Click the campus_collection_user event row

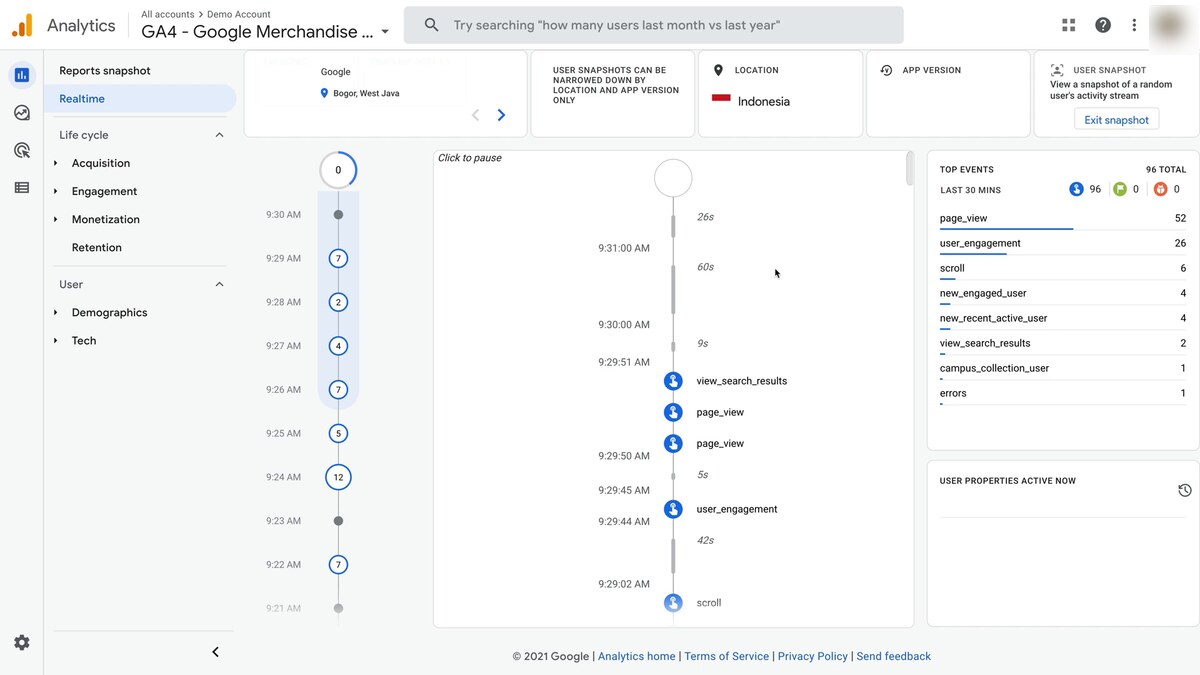tap(1063, 369)
